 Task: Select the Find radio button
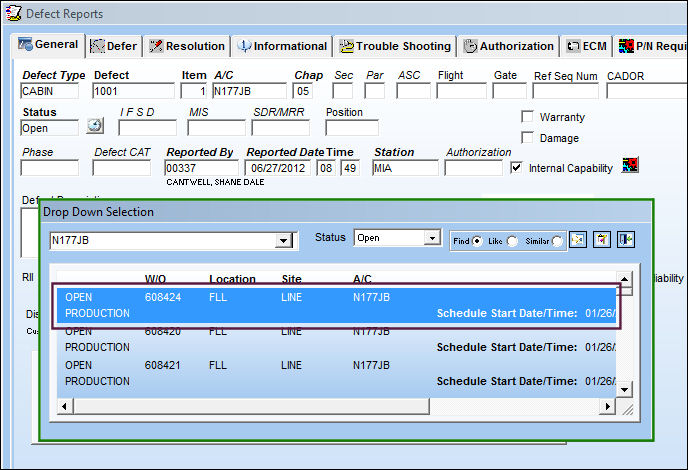coord(477,241)
